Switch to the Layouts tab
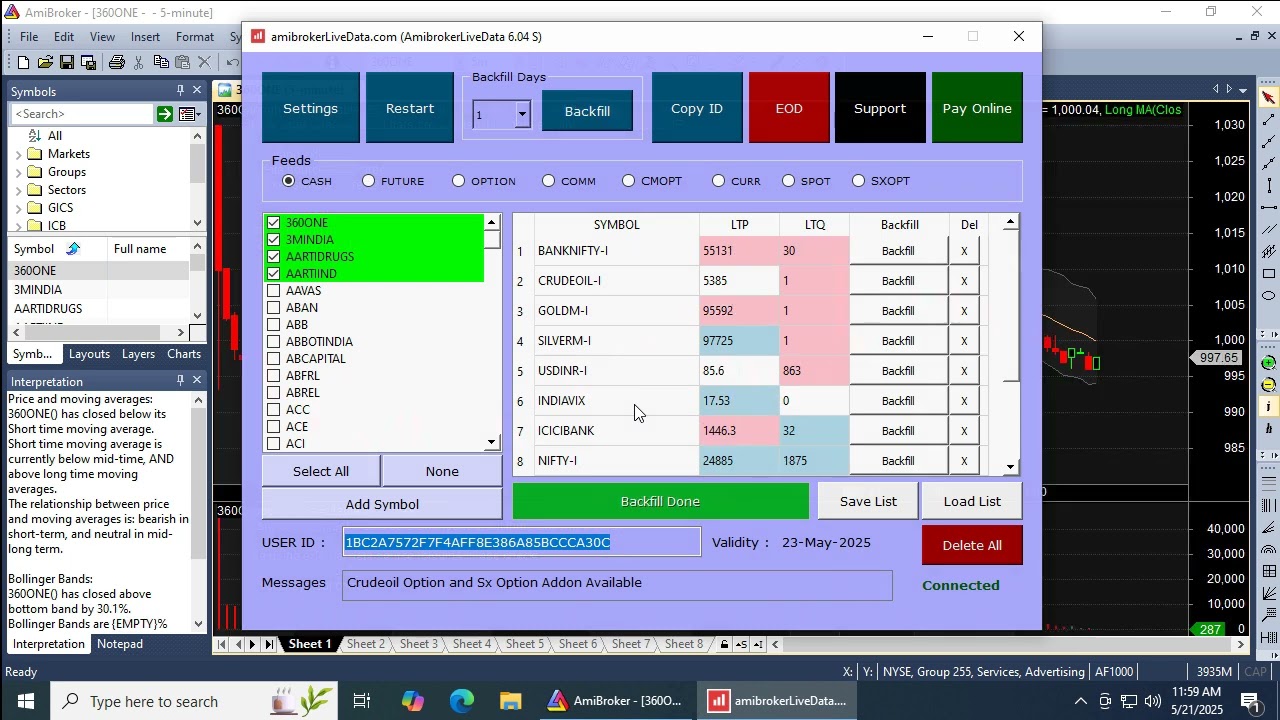This screenshot has height=720, width=1280. pos(89,354)
